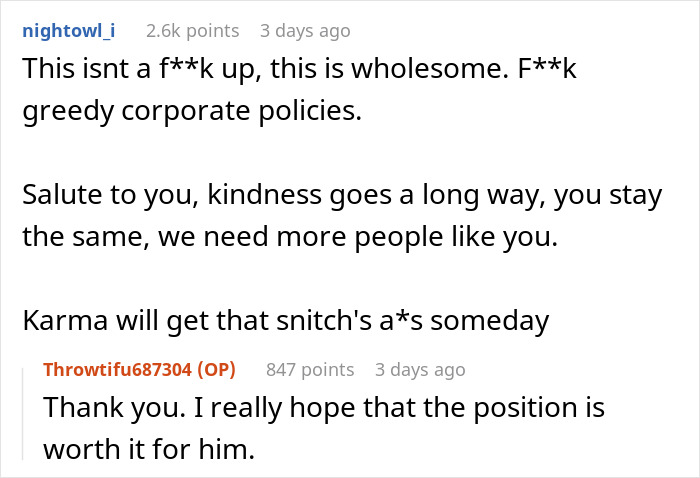This screenshot has width=700, height=478.
Task: Click the reply line starting 'Thank you.'
Action: pos(324,409)
